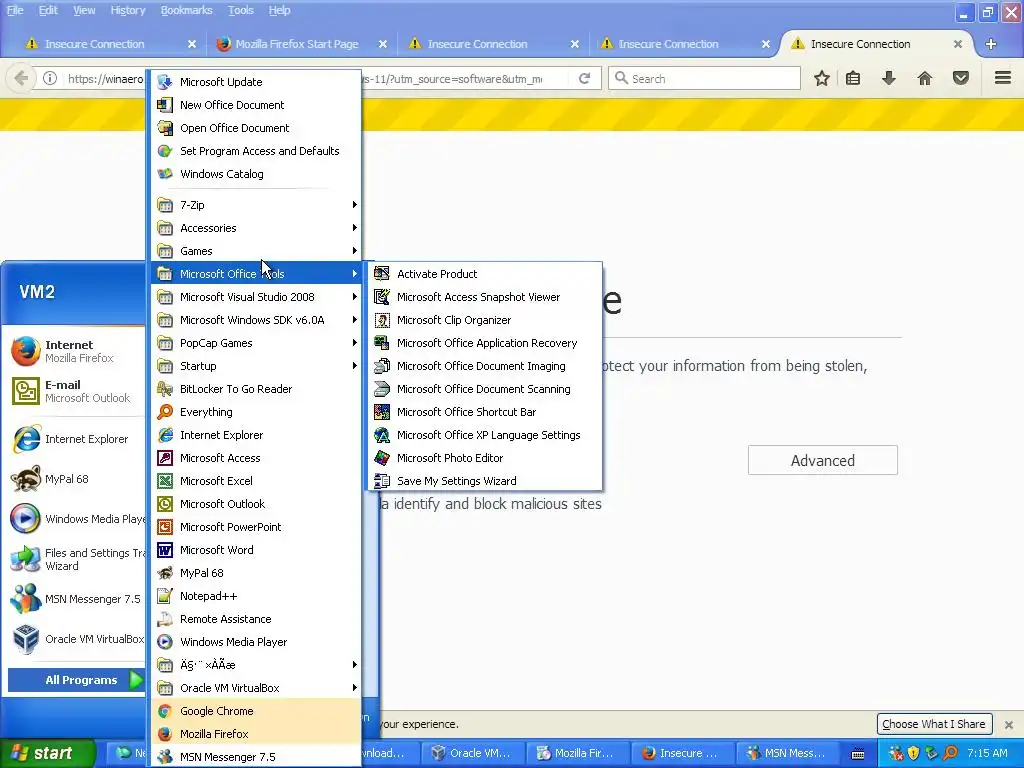Expand Microsoft Windows SDK v6.0A folder
The width and height of the screenshot is (1024, 768).
pyautogui.click(x=256, y=320)
